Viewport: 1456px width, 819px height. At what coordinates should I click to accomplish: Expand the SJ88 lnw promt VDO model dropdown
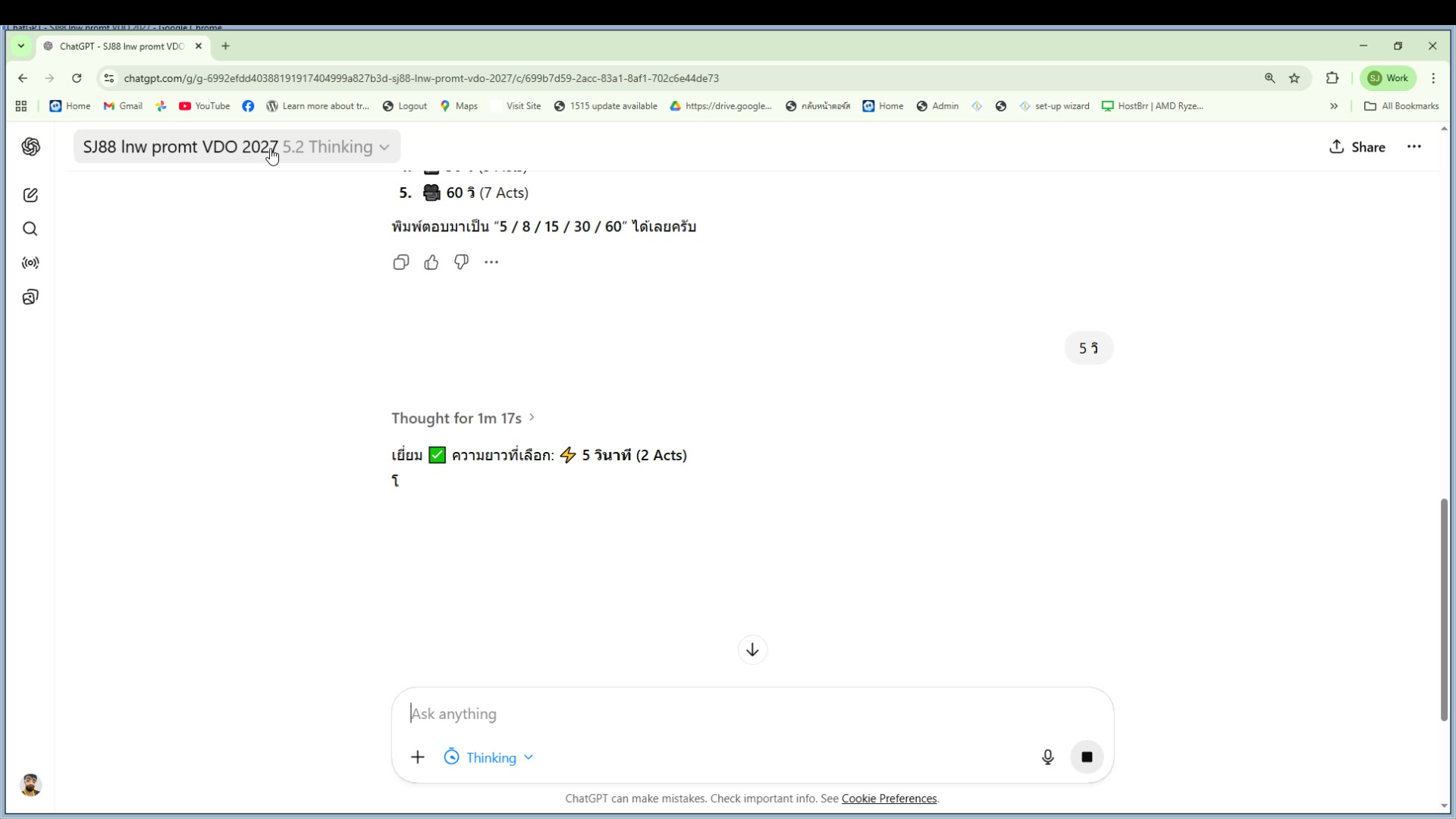tap(237, 147)
